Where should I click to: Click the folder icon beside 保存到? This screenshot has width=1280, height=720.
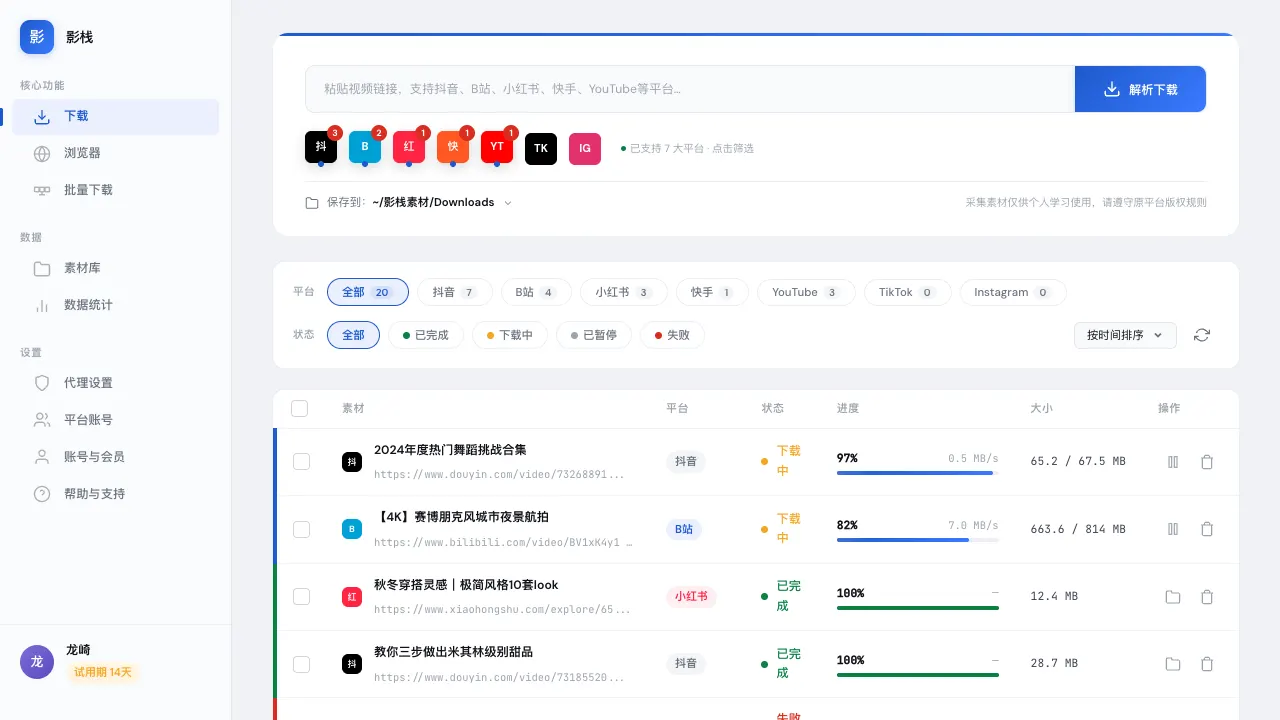[312, 203]
